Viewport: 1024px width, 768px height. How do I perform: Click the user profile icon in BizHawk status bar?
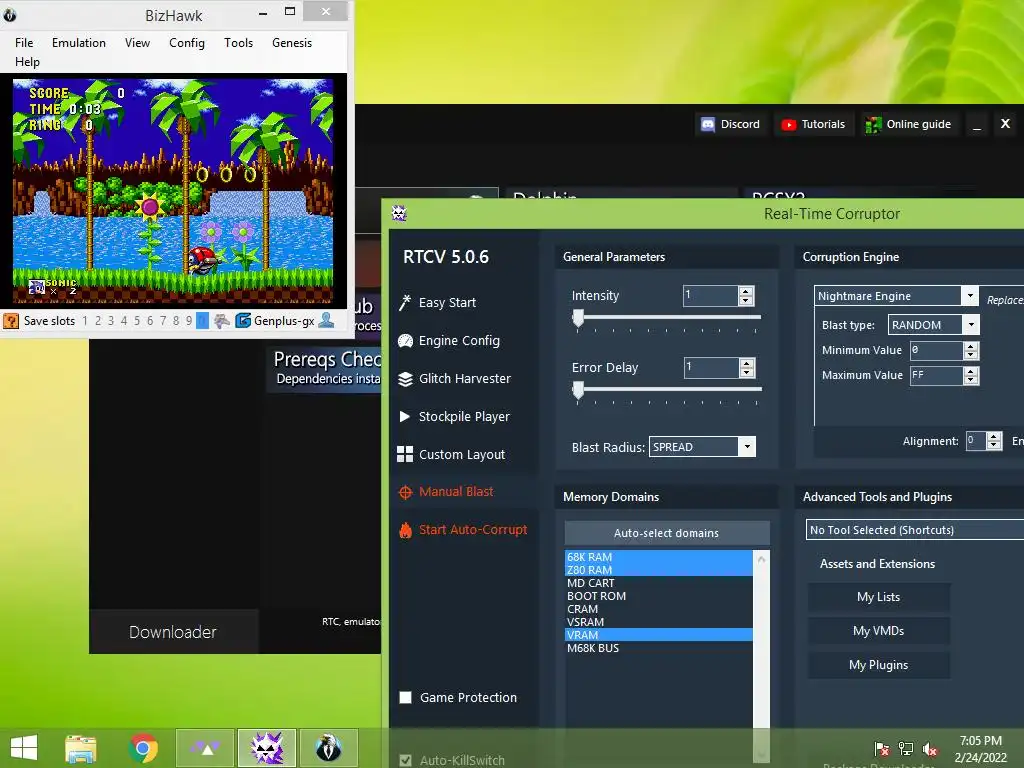(x=327, y=320)
